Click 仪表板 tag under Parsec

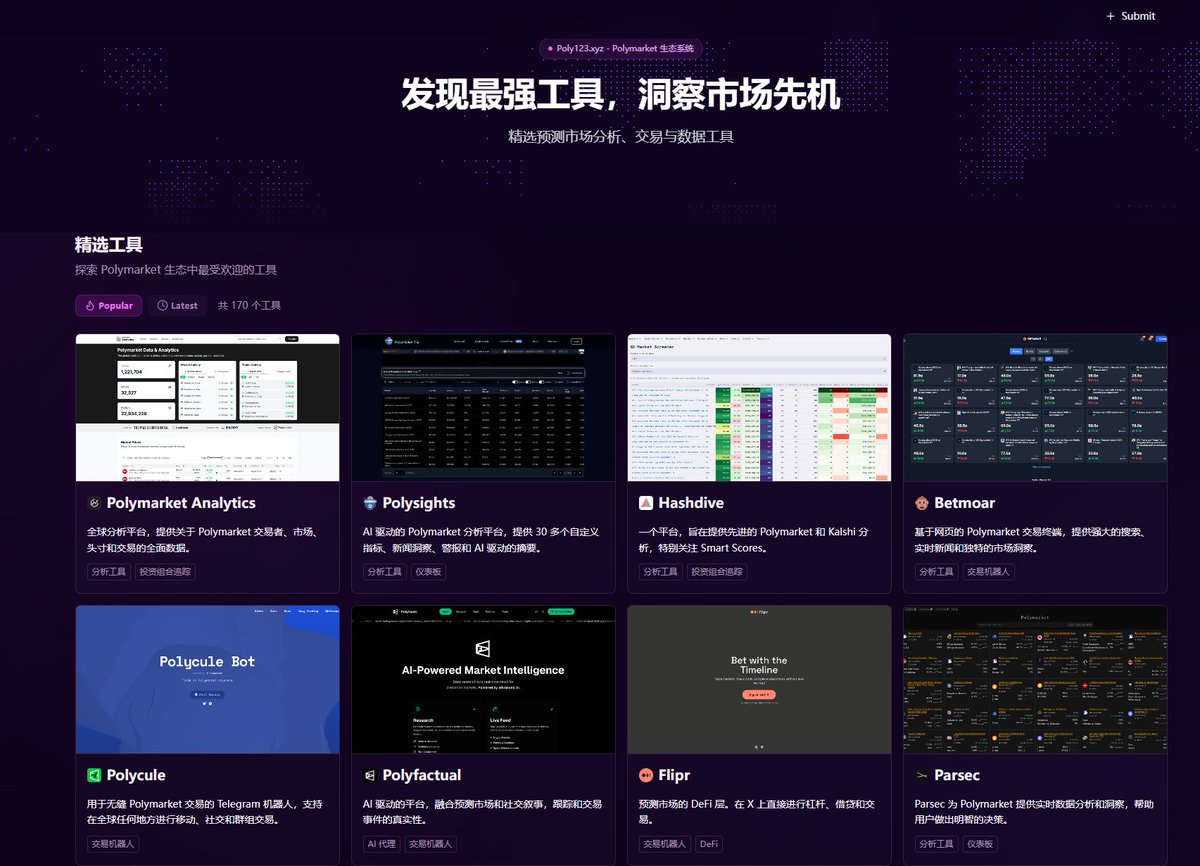pos(980,844)
